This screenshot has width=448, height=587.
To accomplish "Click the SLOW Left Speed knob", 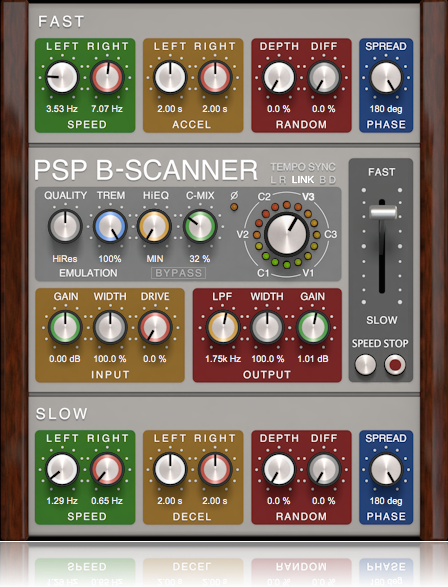I will [62, 469].
